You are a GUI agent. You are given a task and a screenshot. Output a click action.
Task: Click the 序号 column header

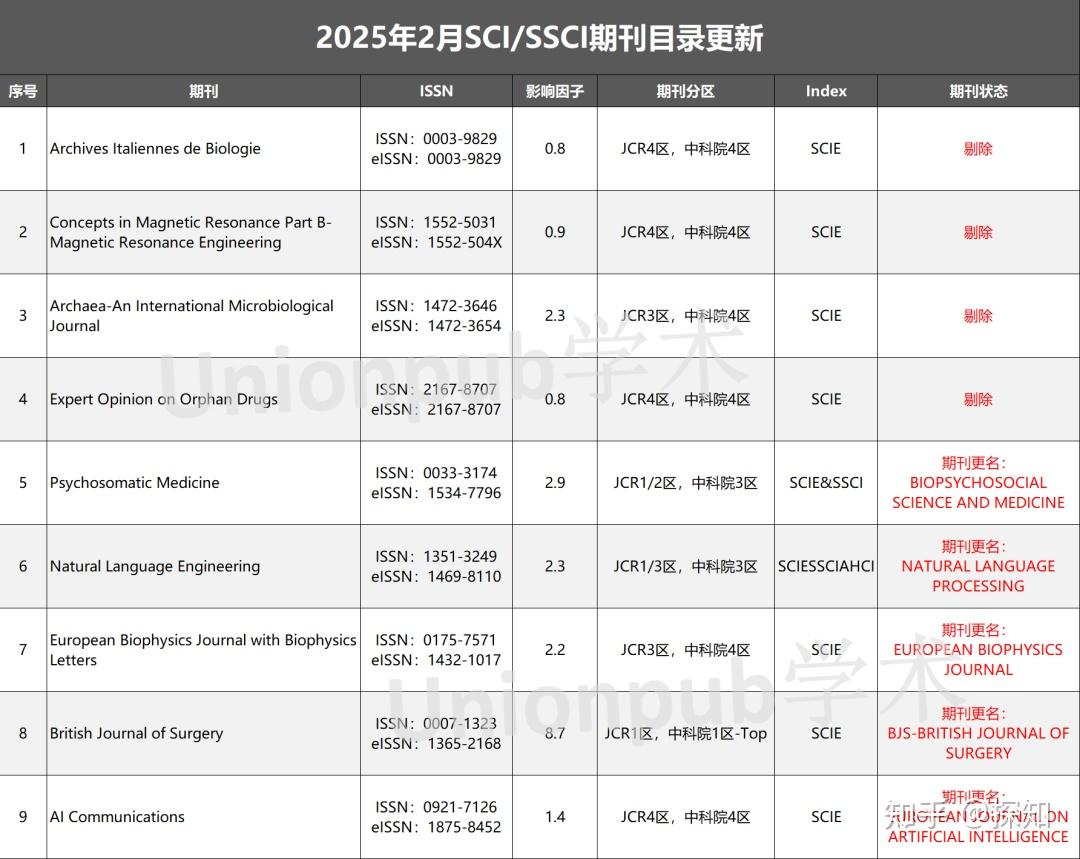23,91
